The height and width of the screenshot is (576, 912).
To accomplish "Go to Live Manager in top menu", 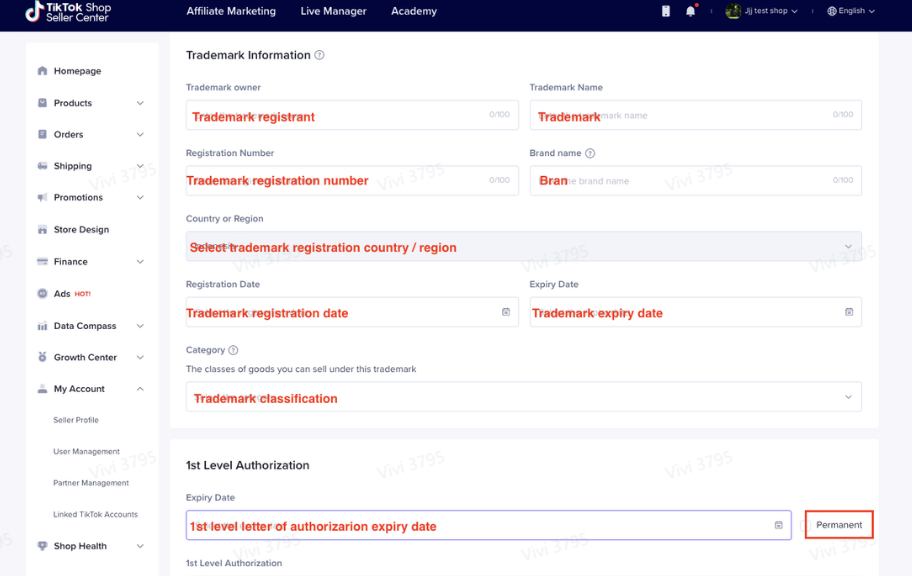I will (x=333, y=11).
